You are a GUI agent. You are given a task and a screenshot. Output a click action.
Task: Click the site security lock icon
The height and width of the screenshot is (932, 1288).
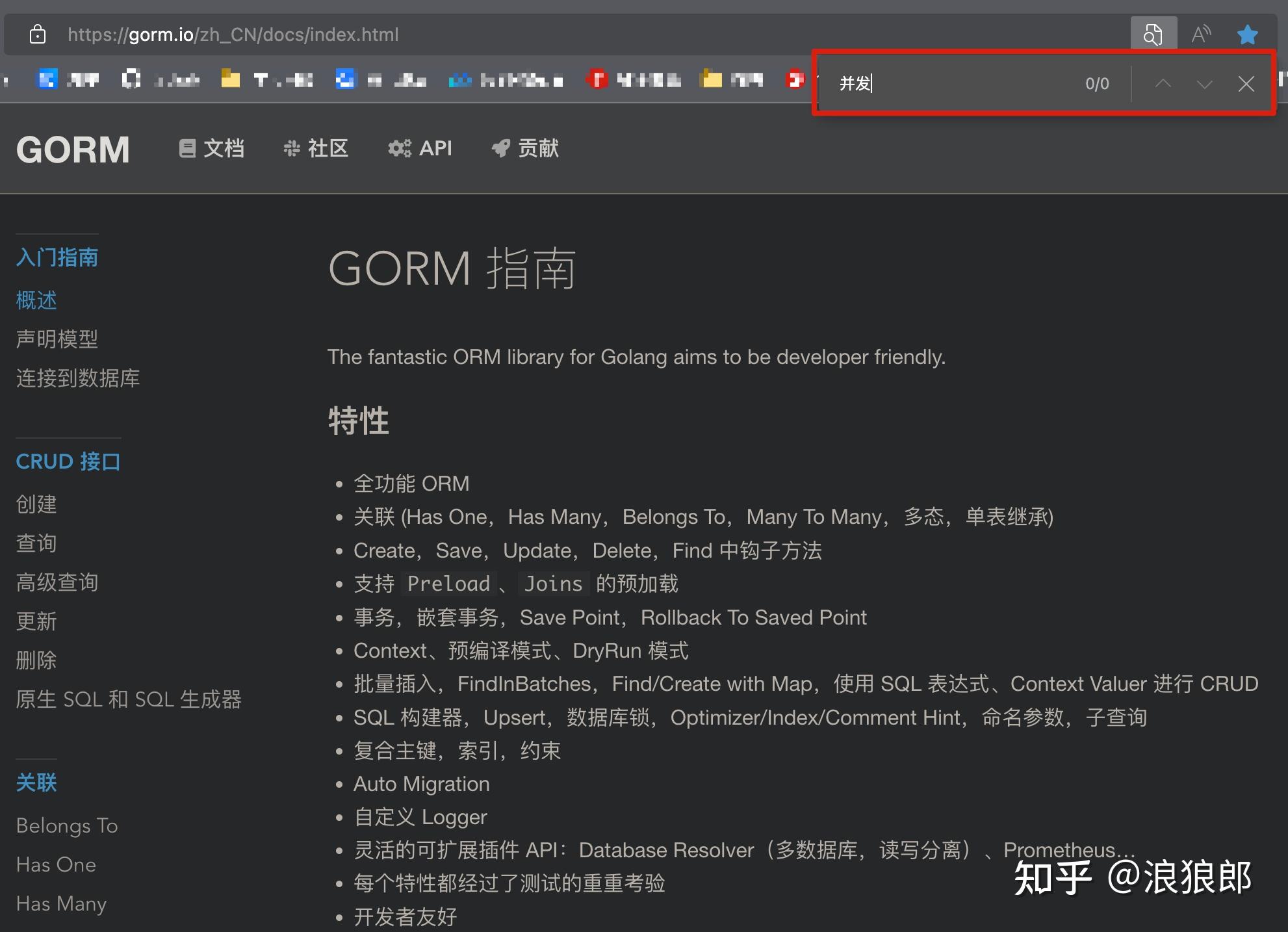38,34
